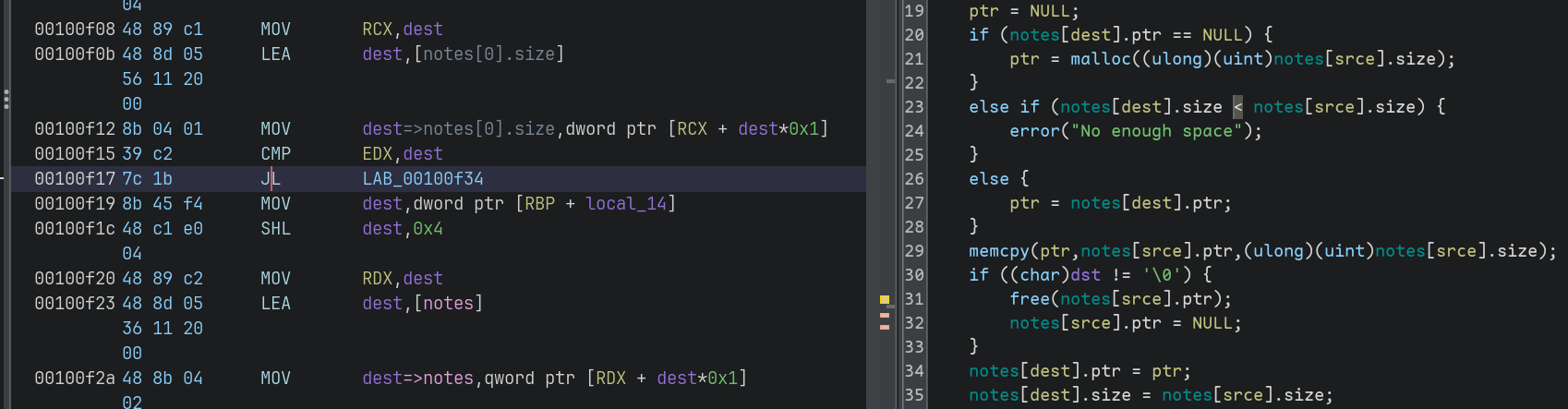The width and height of the screenshot is (1568, 409).
Task: Click the yellow marker in overview margin
Action: tap(884, 299)
